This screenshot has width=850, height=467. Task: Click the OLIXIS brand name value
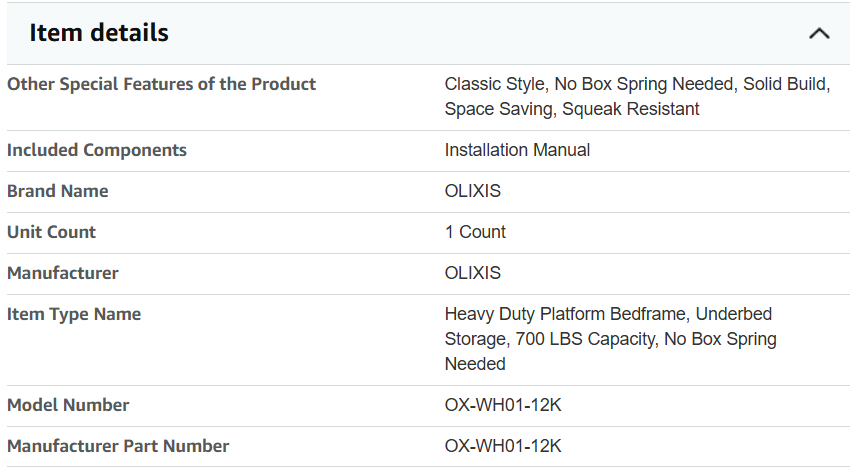473,191
